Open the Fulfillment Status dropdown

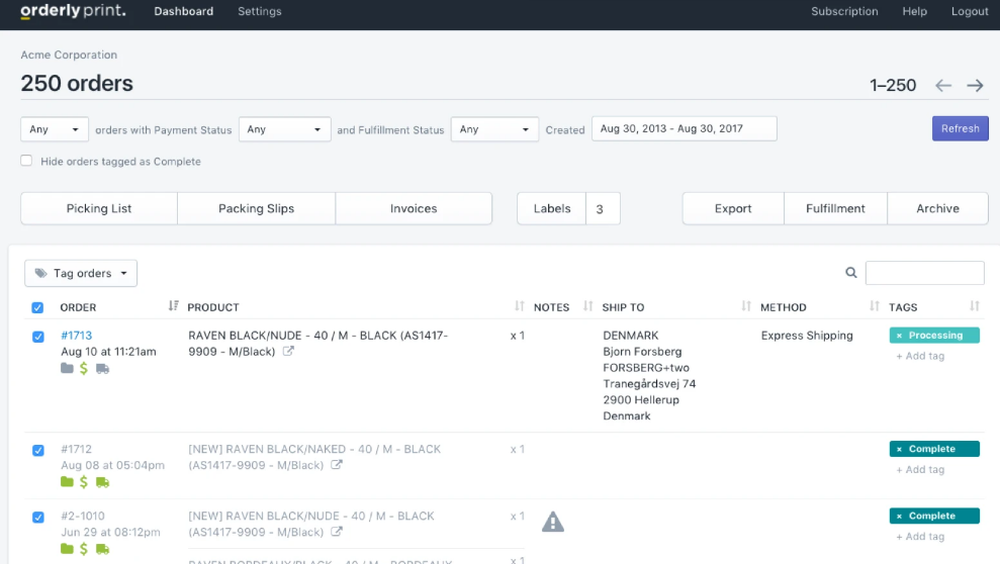click(x=494, y=129)
